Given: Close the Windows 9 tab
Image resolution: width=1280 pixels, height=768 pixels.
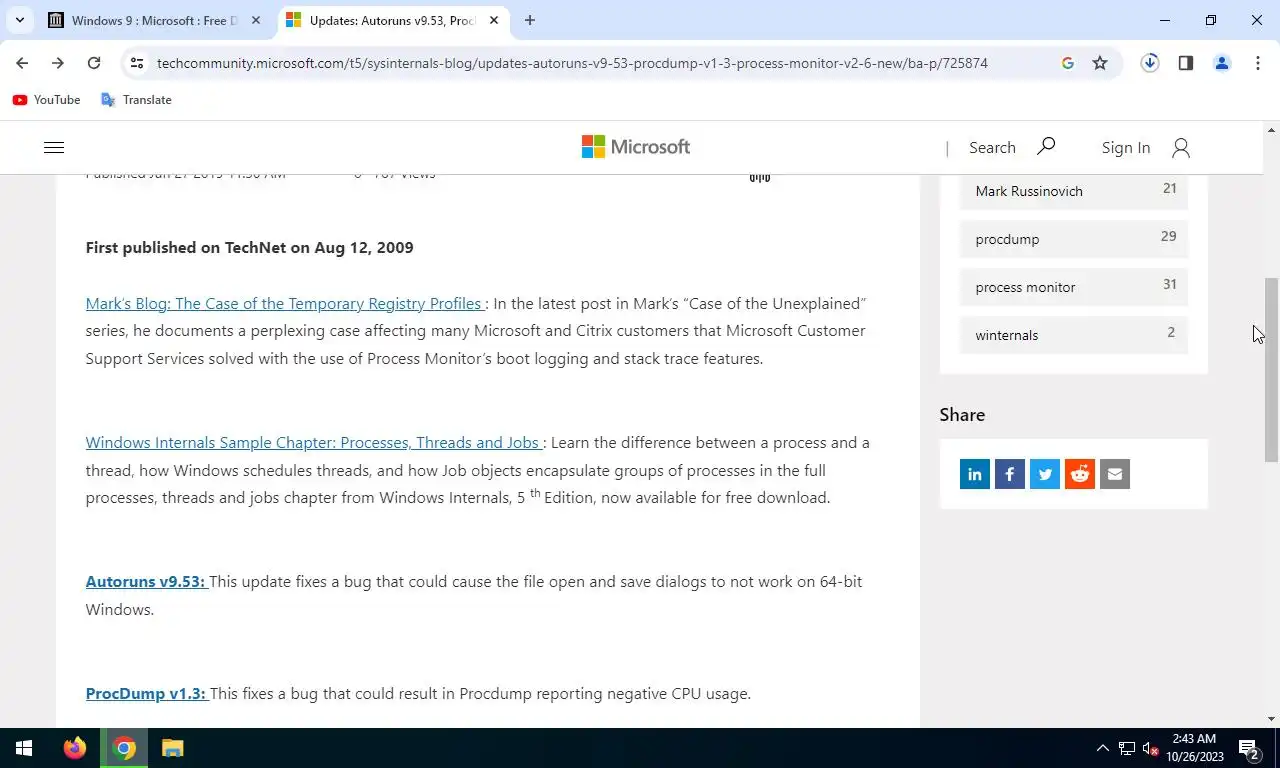Looking at the screenshot, I should 257,20.
